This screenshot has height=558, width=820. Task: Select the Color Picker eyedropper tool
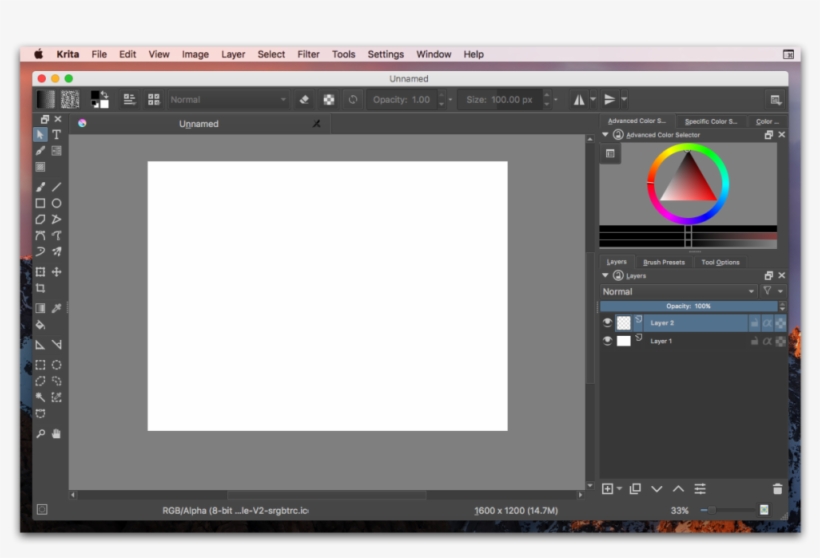coord(56,308)
